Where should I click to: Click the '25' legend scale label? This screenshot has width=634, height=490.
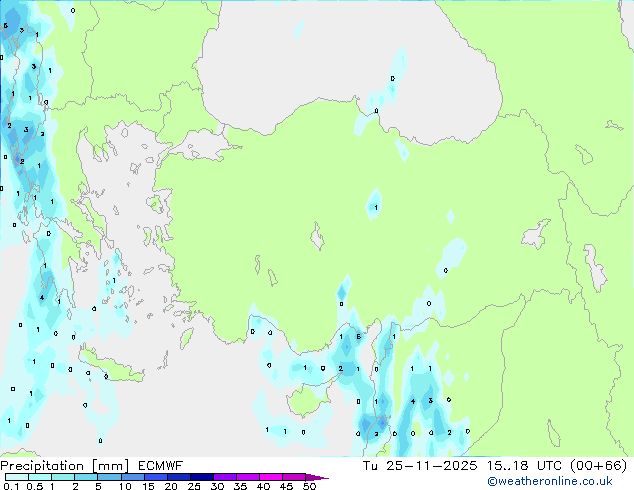(194, 486)
